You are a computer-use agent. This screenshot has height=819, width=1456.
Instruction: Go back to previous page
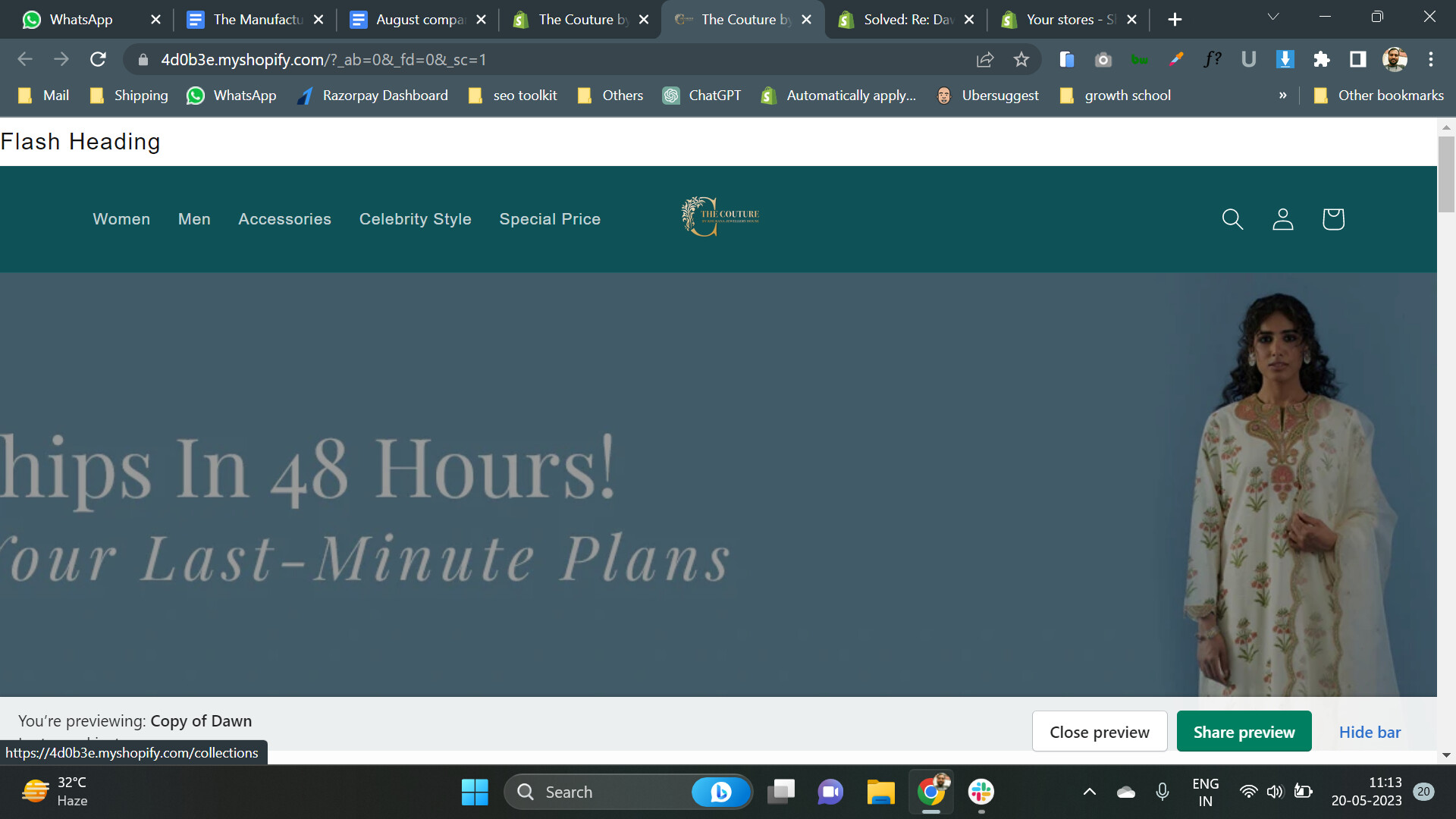25,59
